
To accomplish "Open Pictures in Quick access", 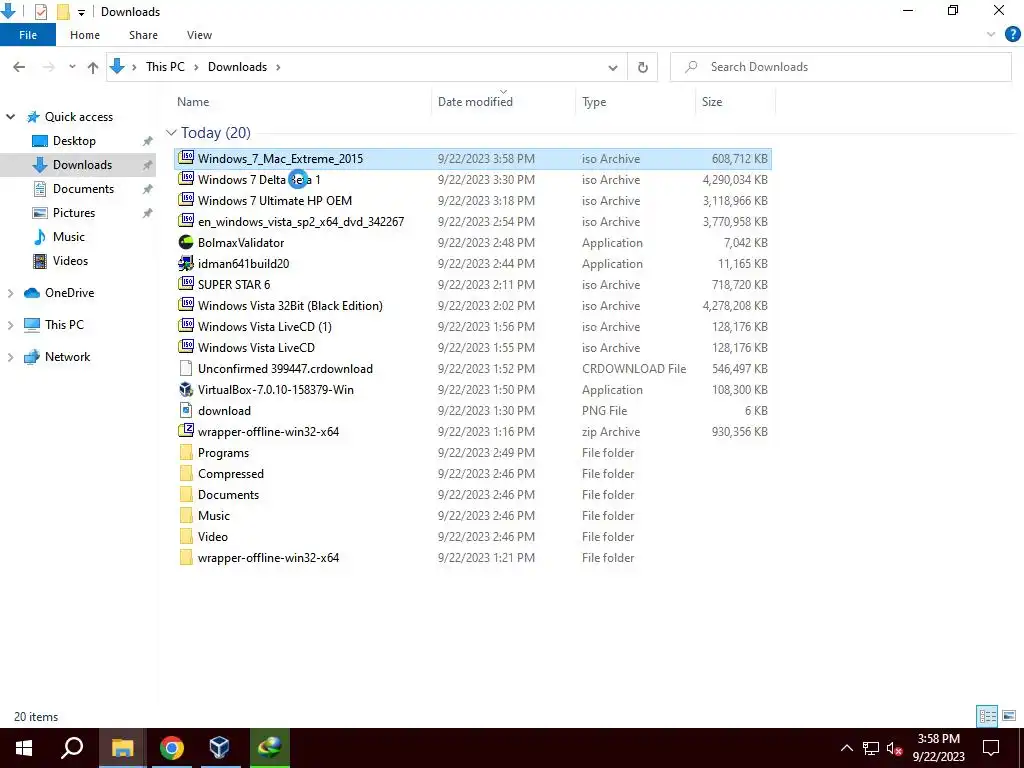I will click(x=74, y=213).
